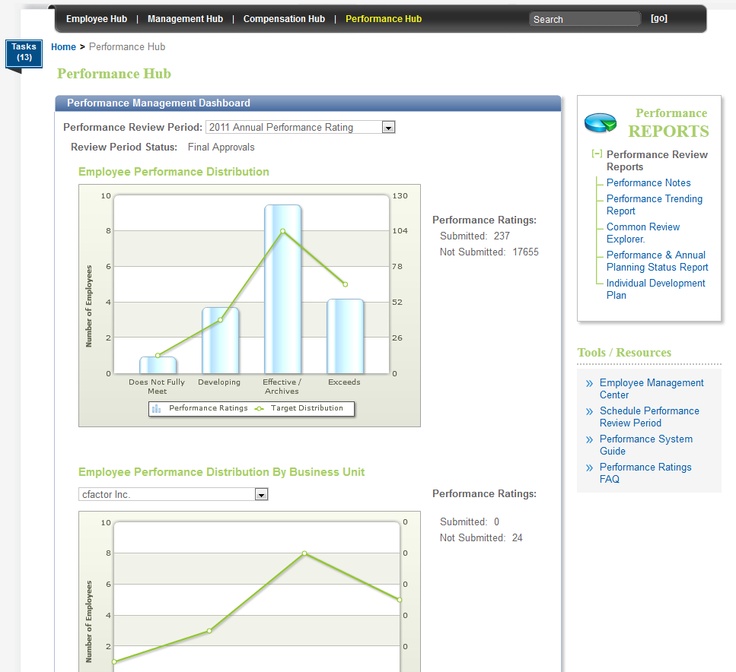Open the Common Review Explorer link
This screenshot has width=736, height=672.
click(643, 233)
